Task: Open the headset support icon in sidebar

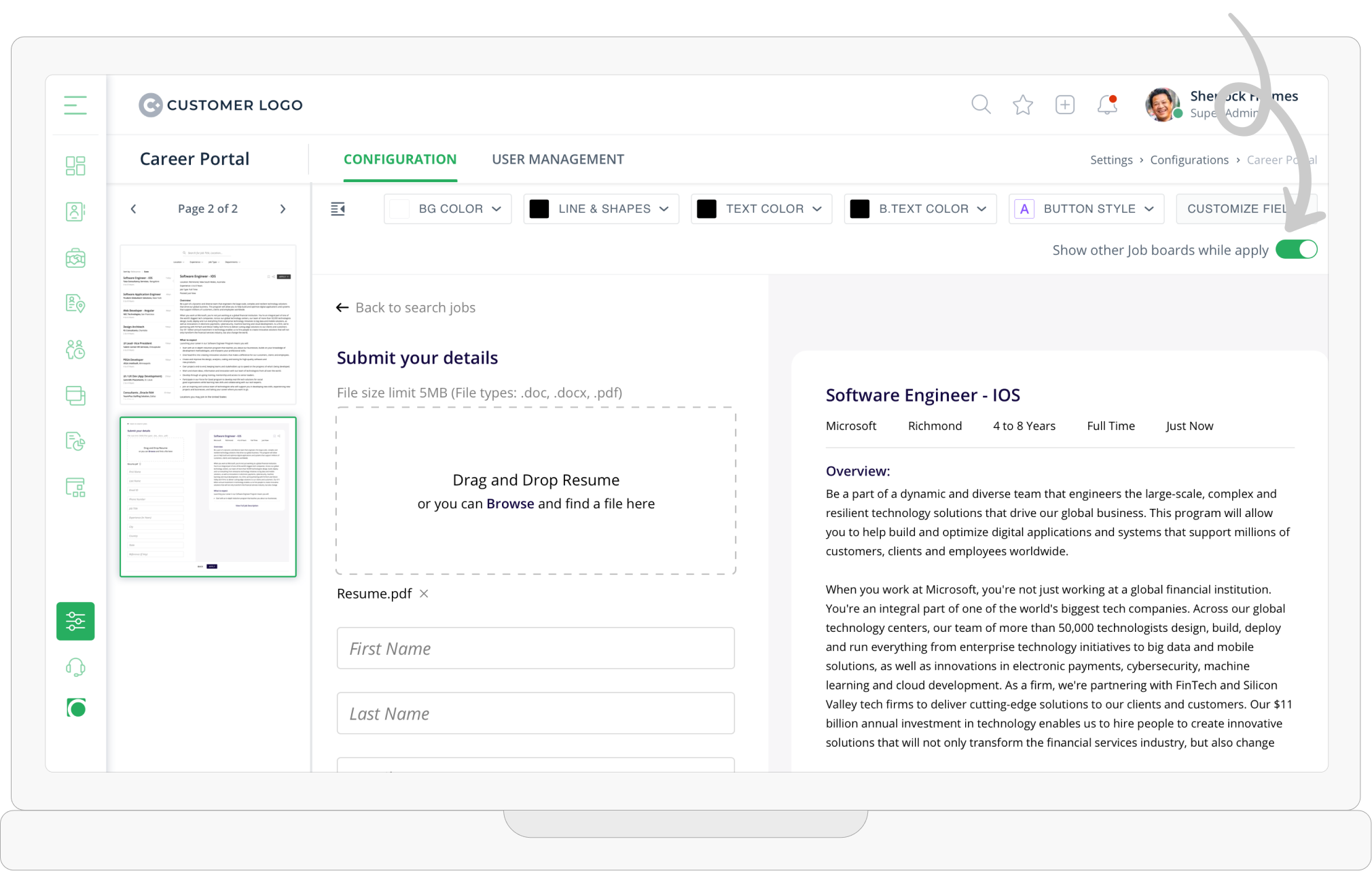Action: [x=75, y=667]
